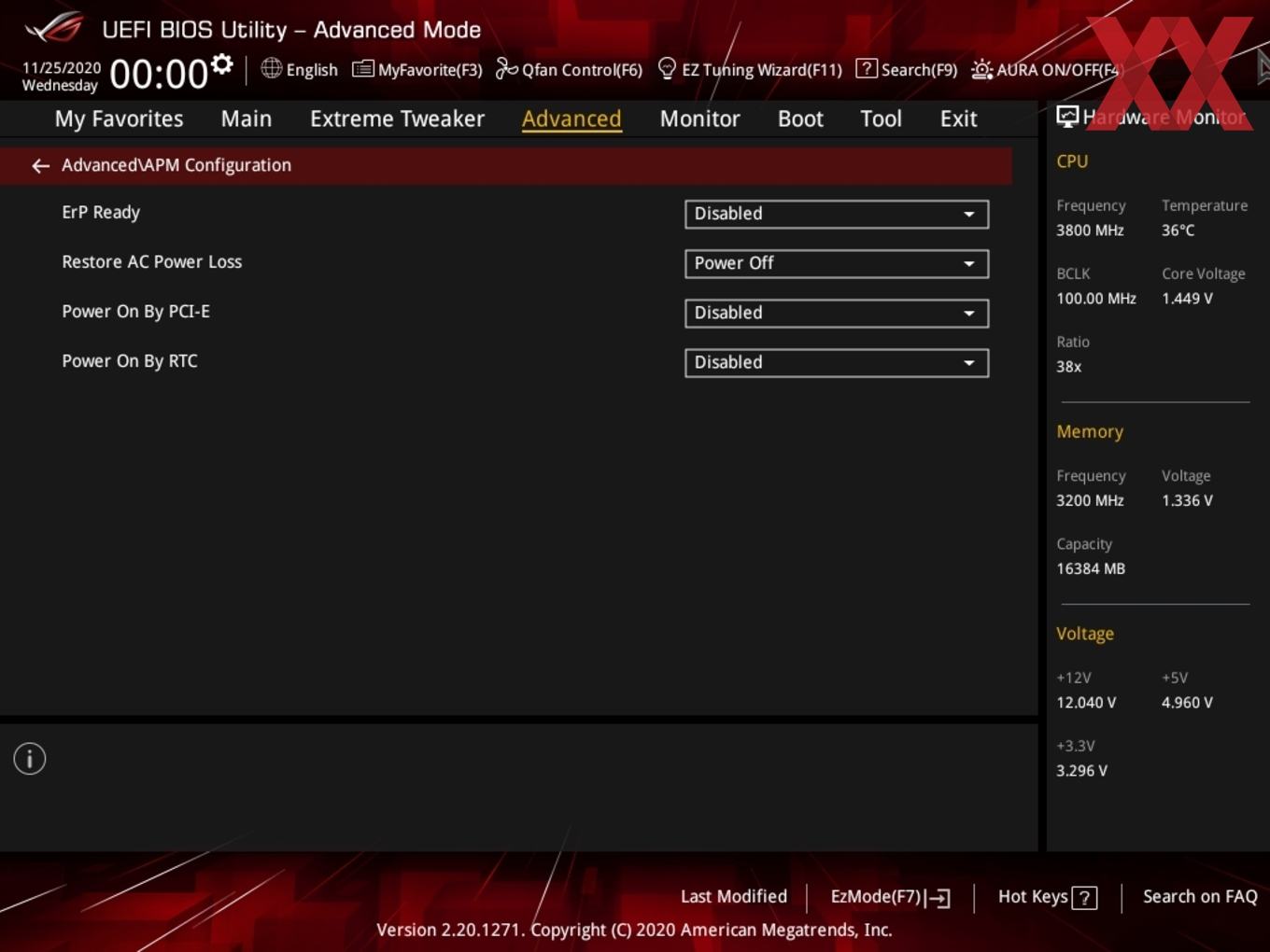Screen dimensions: 1270x952
Task: Click the Voltage section heading
Action: [x=1085, y=634]
